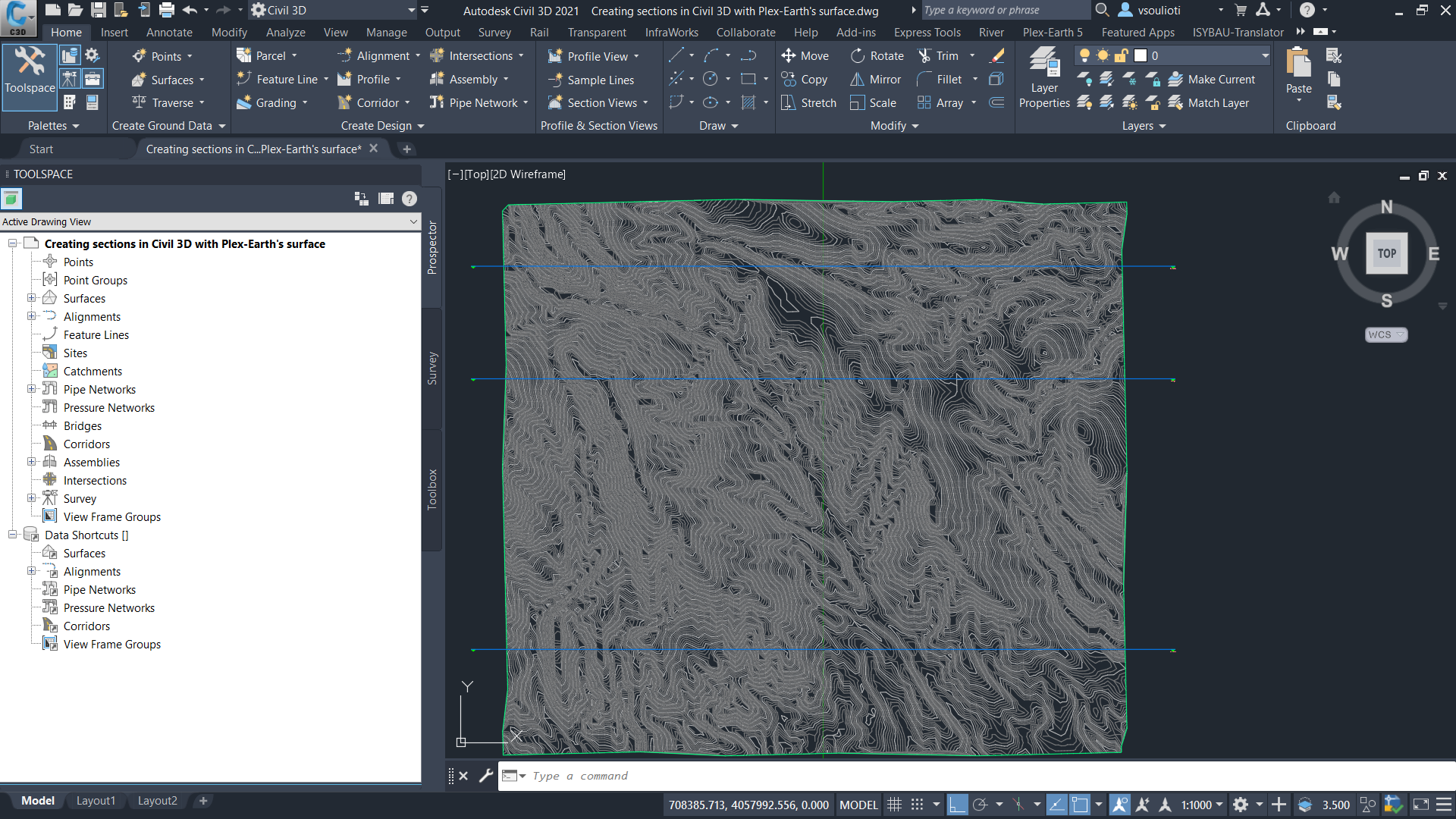Collapse the Data Shortcuts node

(x=12, y=535)
